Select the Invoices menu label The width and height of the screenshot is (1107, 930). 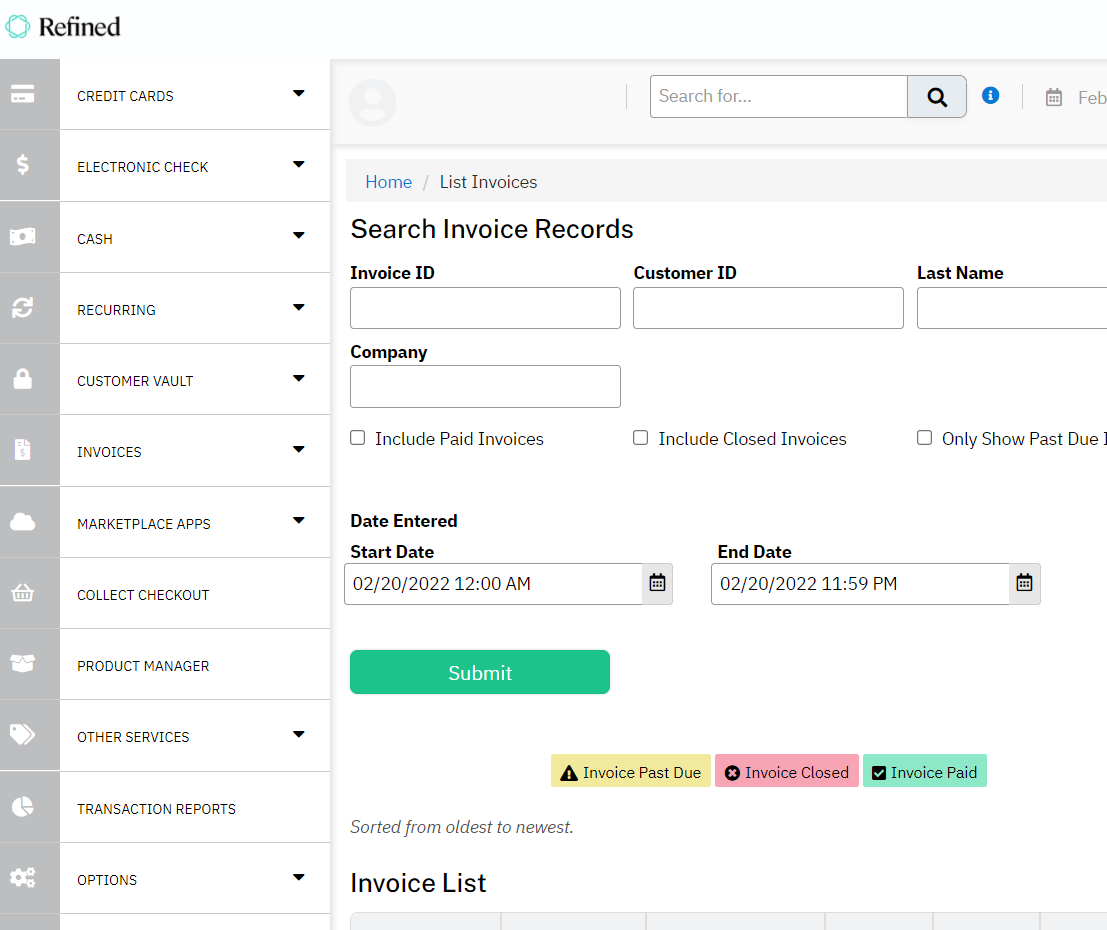pyautogui.click(x=109, y=452)
